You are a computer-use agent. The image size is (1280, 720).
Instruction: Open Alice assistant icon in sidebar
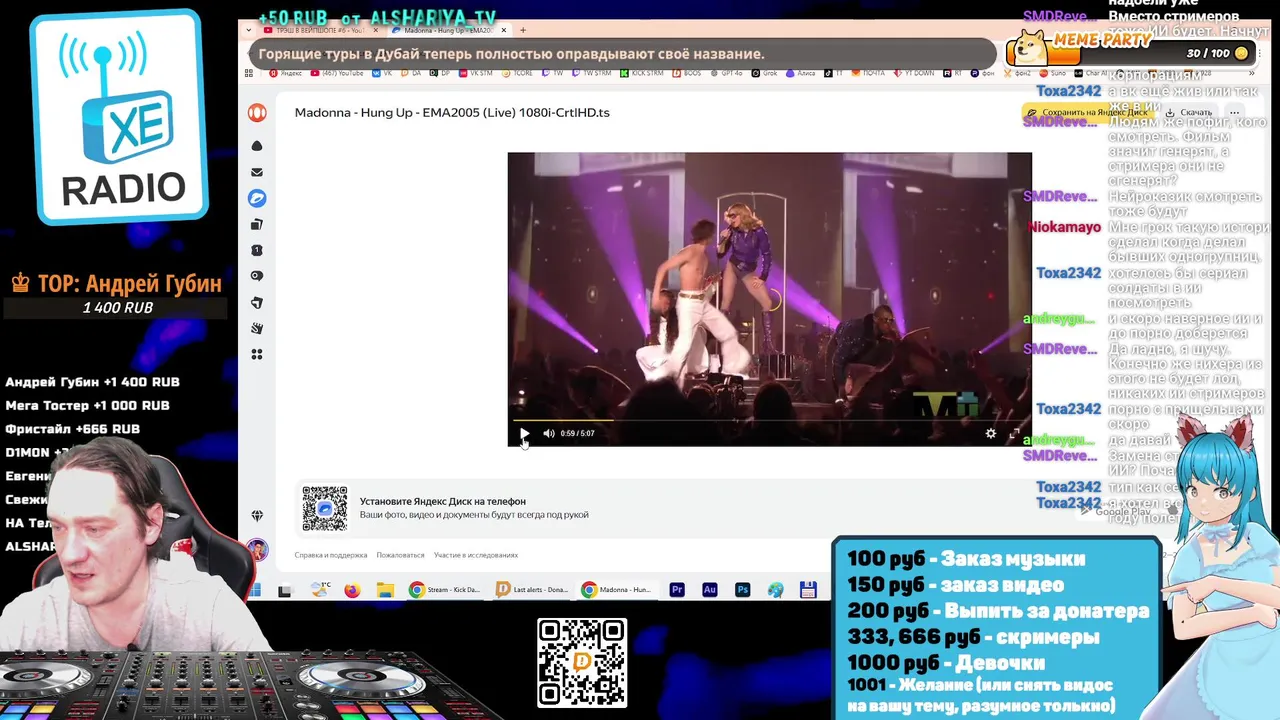coord(257,146)
